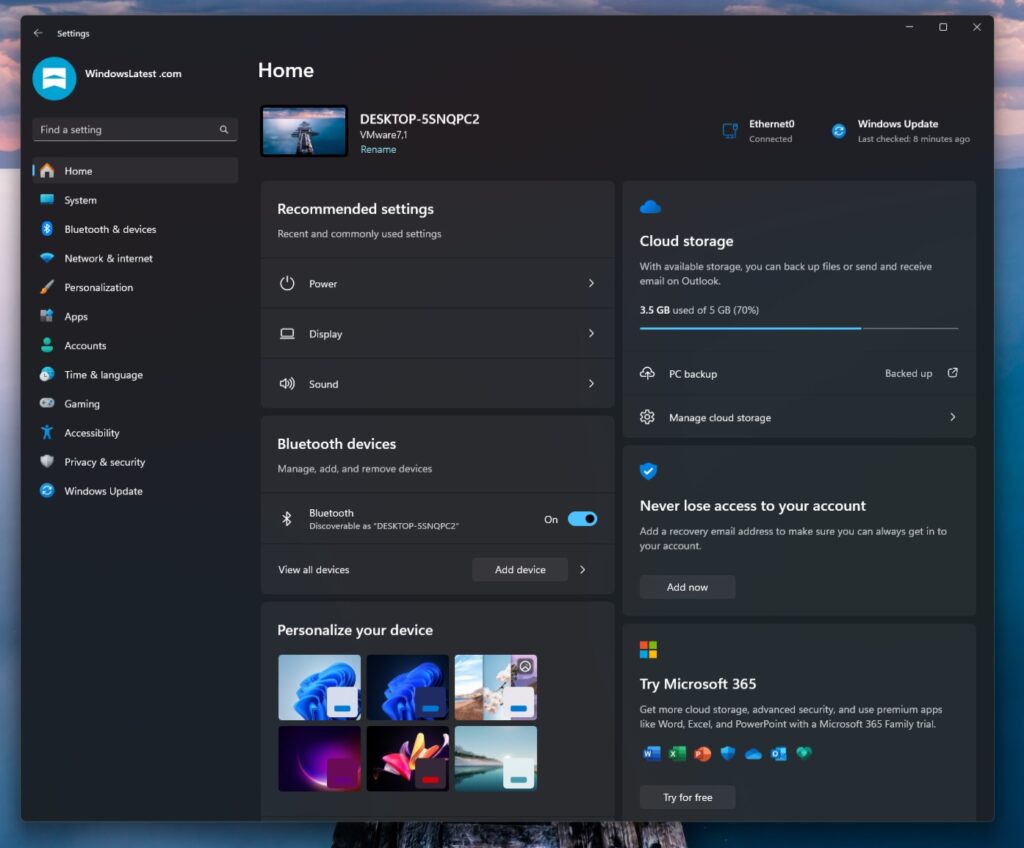Viewport: 1024px width, 848px height.
Task: Open Manage cloud storage
Action: pyautogui.click(x=720, y=417)
